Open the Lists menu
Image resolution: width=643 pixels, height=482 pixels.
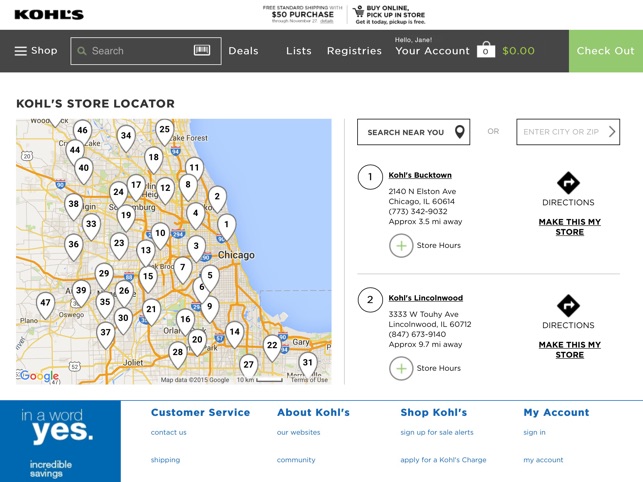click(x=299, y=51)
